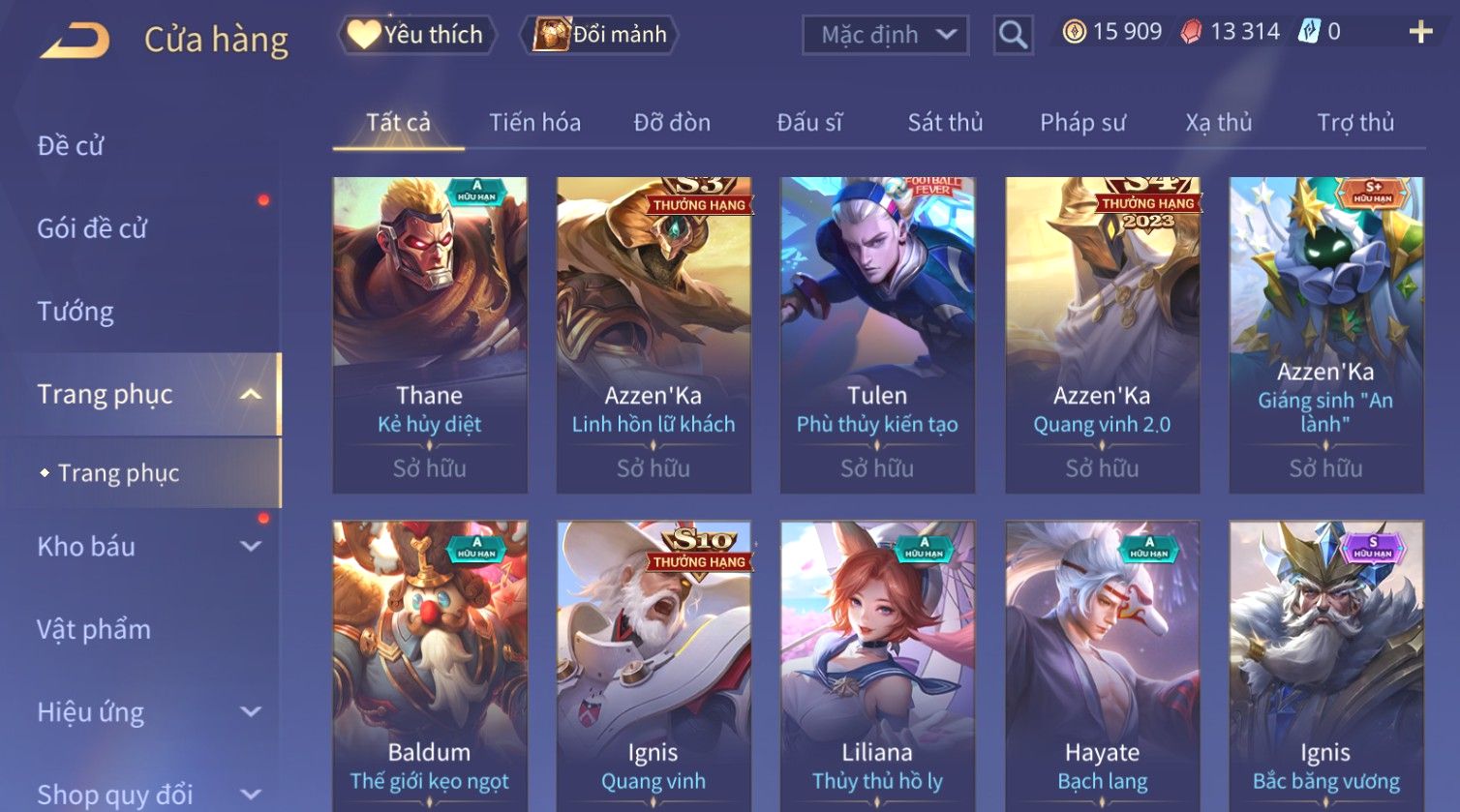Open the Thane Kẻ hủy diệt skin card
The width and height of the screenshot is (1460, 812).
click(x=430, y=335)
